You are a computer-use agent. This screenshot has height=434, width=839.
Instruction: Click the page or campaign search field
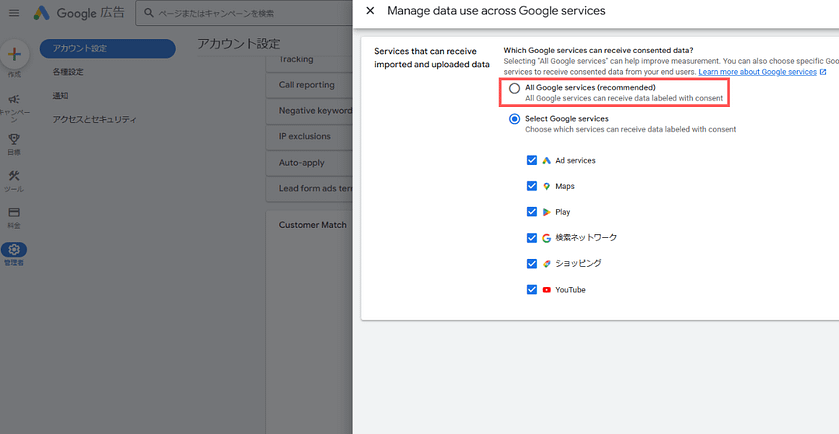[245, 13]
